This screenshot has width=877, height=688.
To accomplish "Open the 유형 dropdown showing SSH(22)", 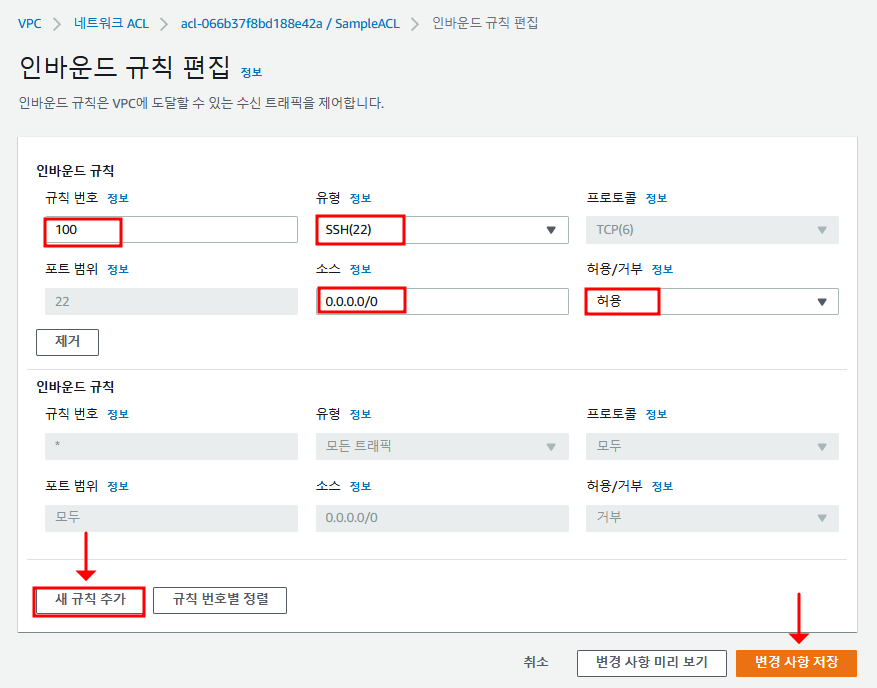I will coord(442,230).
